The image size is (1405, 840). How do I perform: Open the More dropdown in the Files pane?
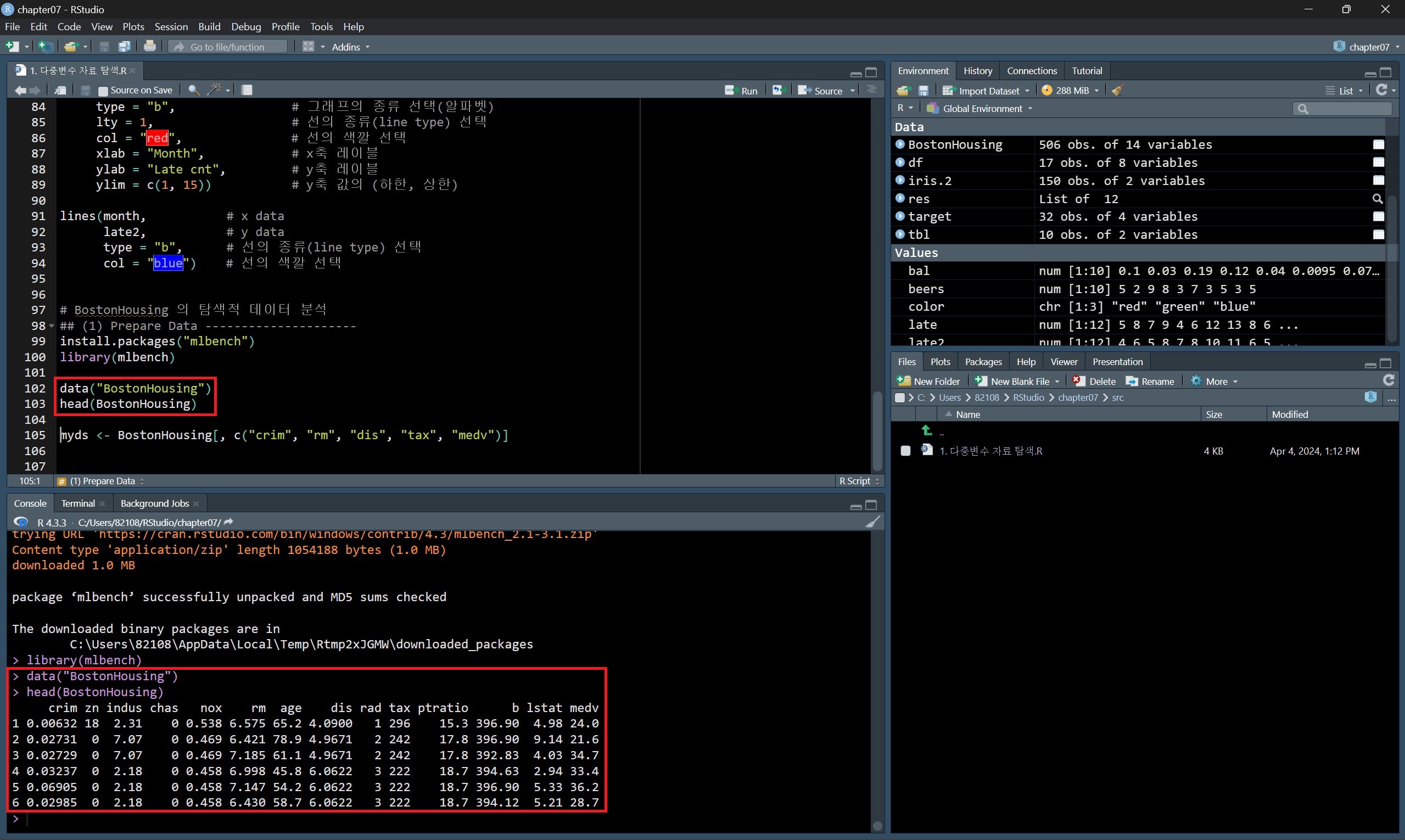tap(1216, 381)
